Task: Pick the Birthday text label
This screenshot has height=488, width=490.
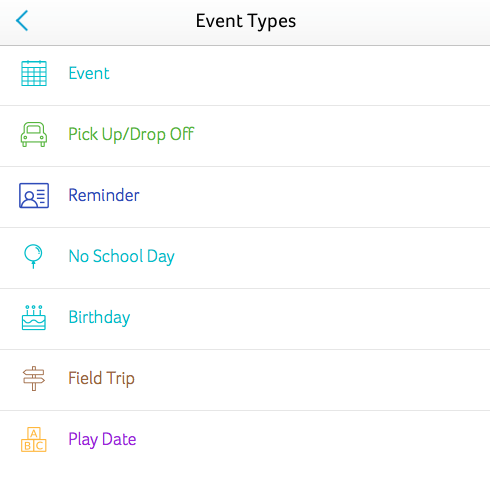Action: (x=99, y=317)
